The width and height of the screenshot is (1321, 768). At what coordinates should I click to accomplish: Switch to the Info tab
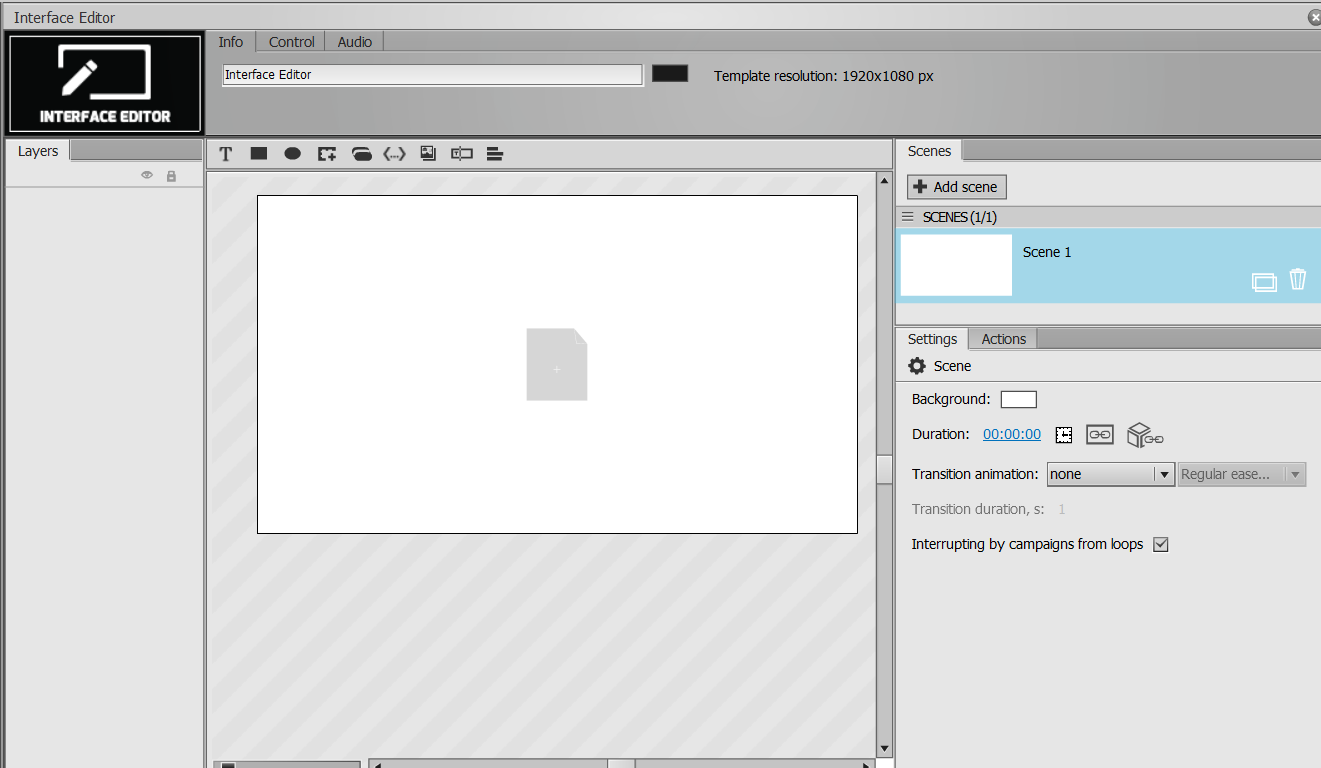coord(231,42)
